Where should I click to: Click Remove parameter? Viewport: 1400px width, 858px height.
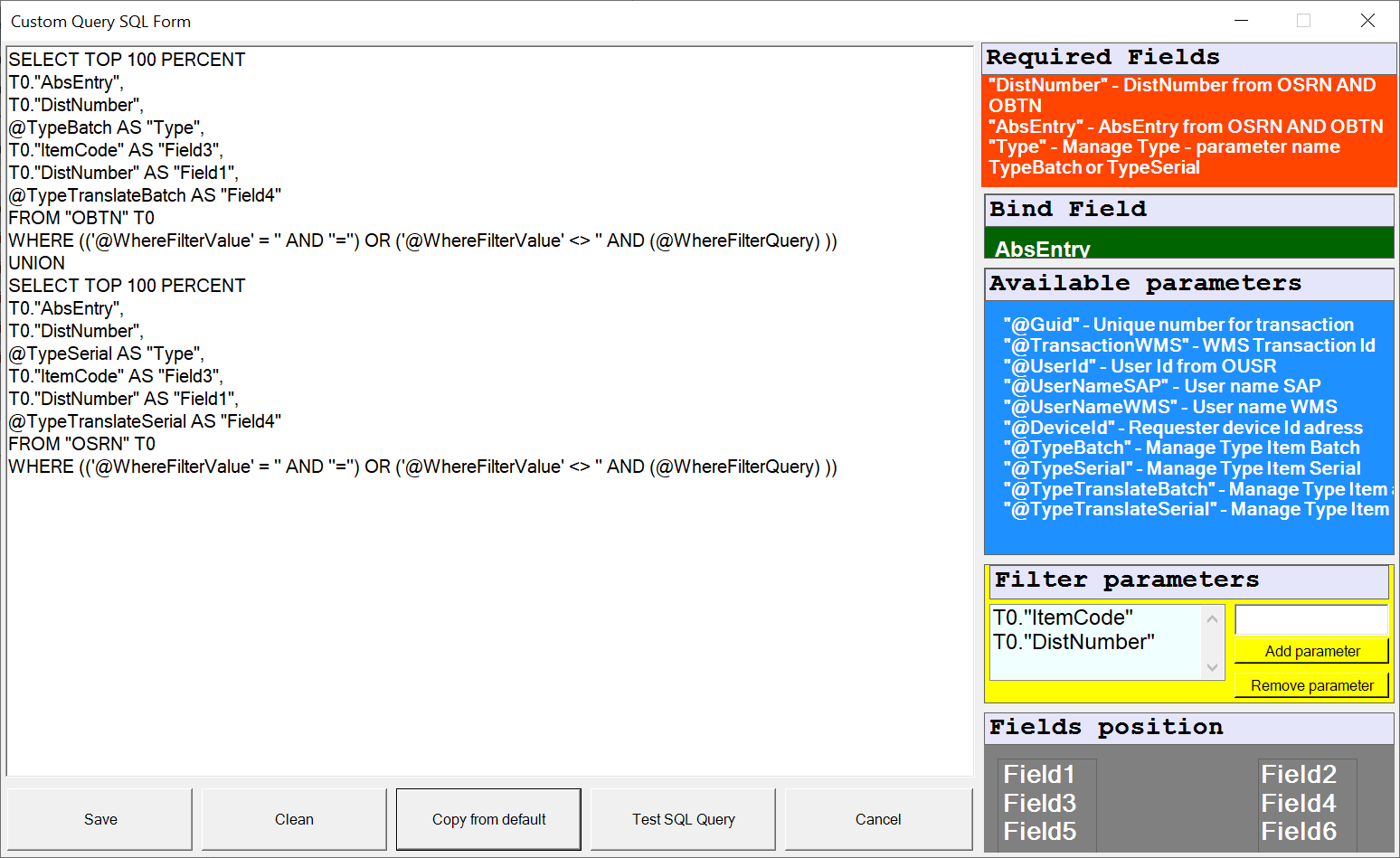point(1312,684)
